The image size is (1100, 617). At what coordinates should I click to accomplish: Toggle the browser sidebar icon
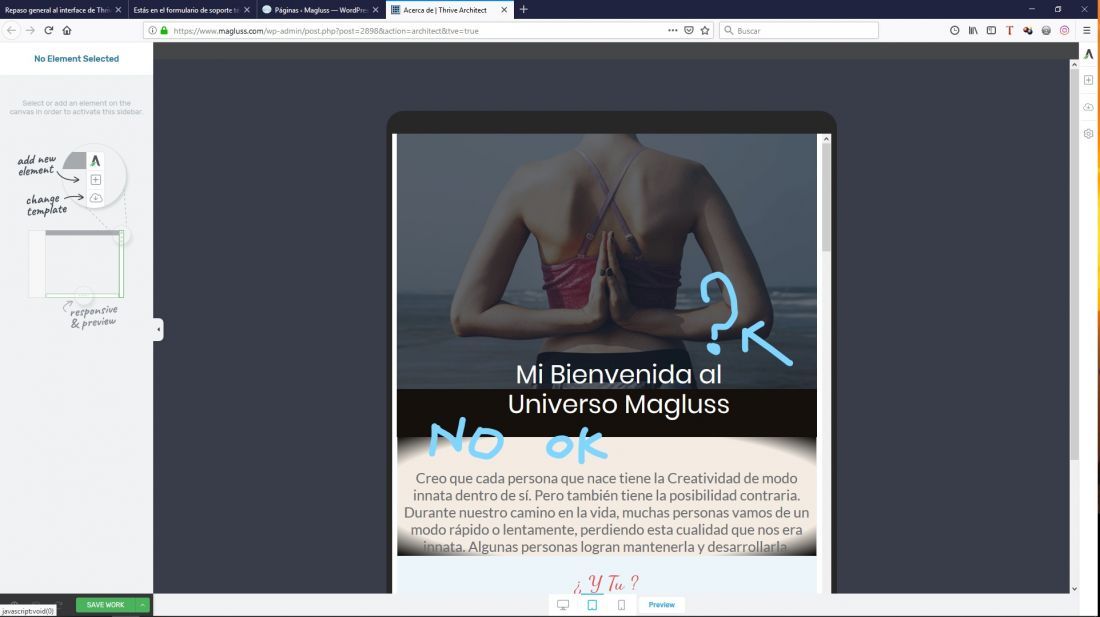991,30
